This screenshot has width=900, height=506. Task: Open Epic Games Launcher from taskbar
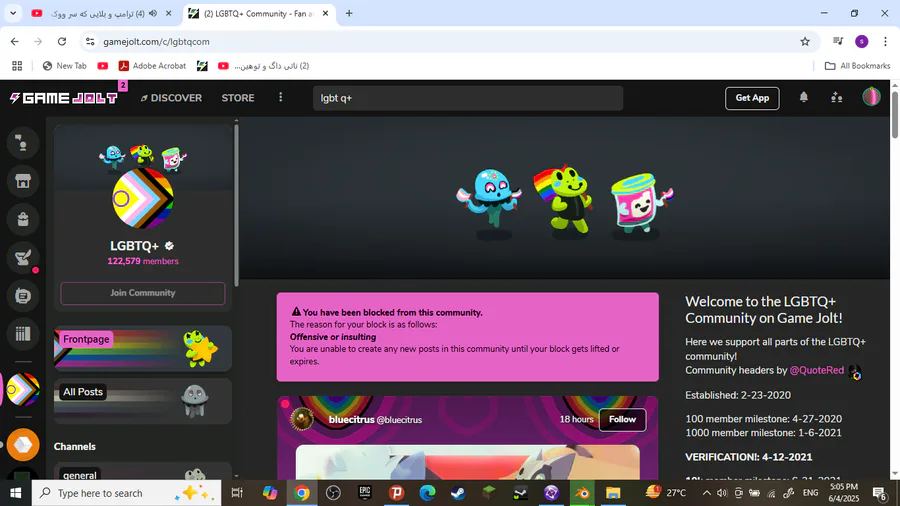364,493
